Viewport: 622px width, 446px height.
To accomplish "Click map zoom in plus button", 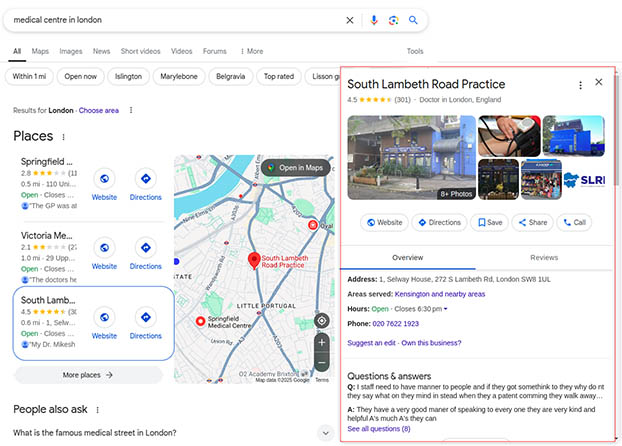I will click(x=321, y=343).
